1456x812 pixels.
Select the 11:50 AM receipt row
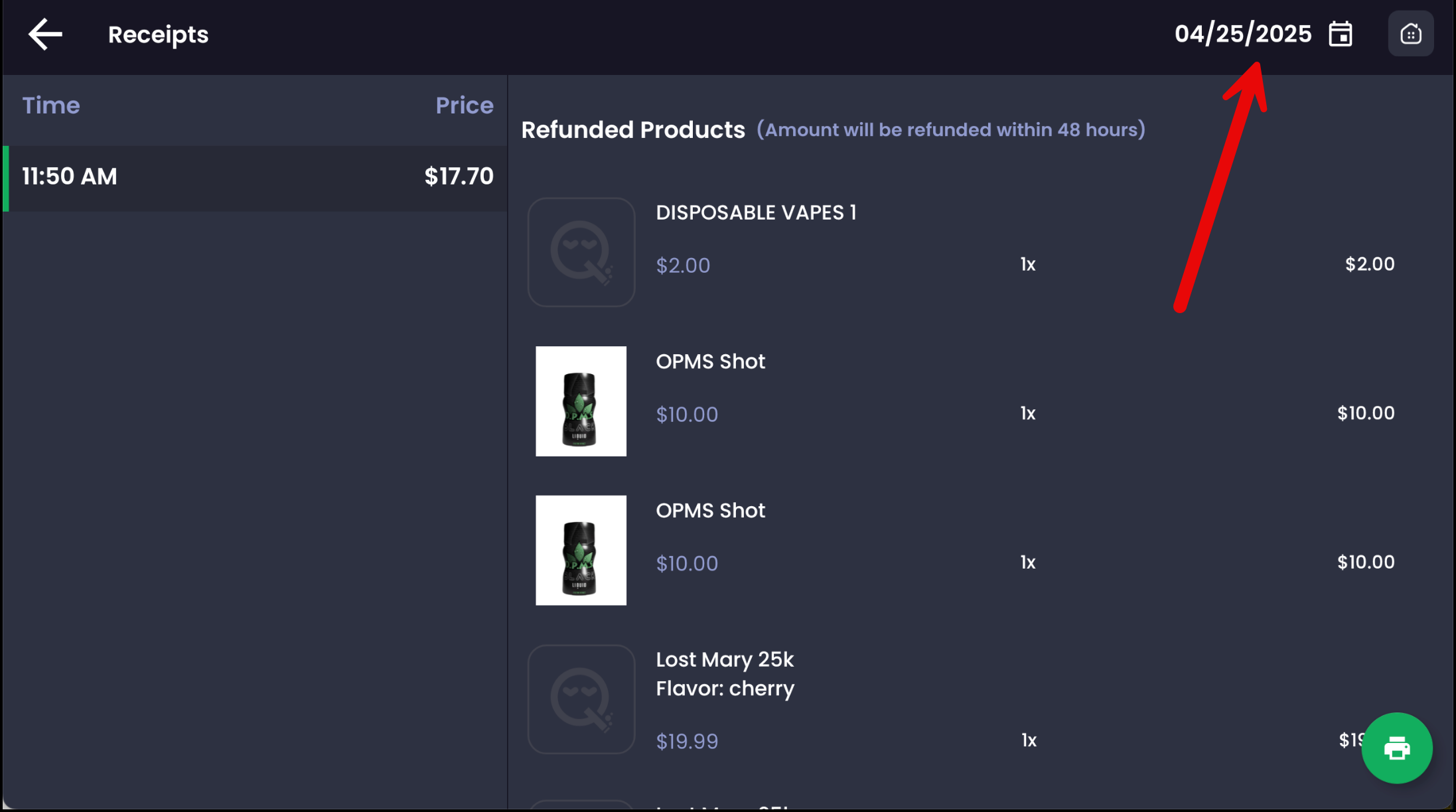click(255, 178)
